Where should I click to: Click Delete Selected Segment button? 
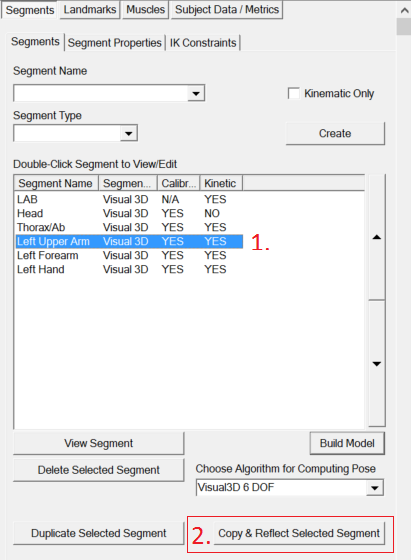99,470
